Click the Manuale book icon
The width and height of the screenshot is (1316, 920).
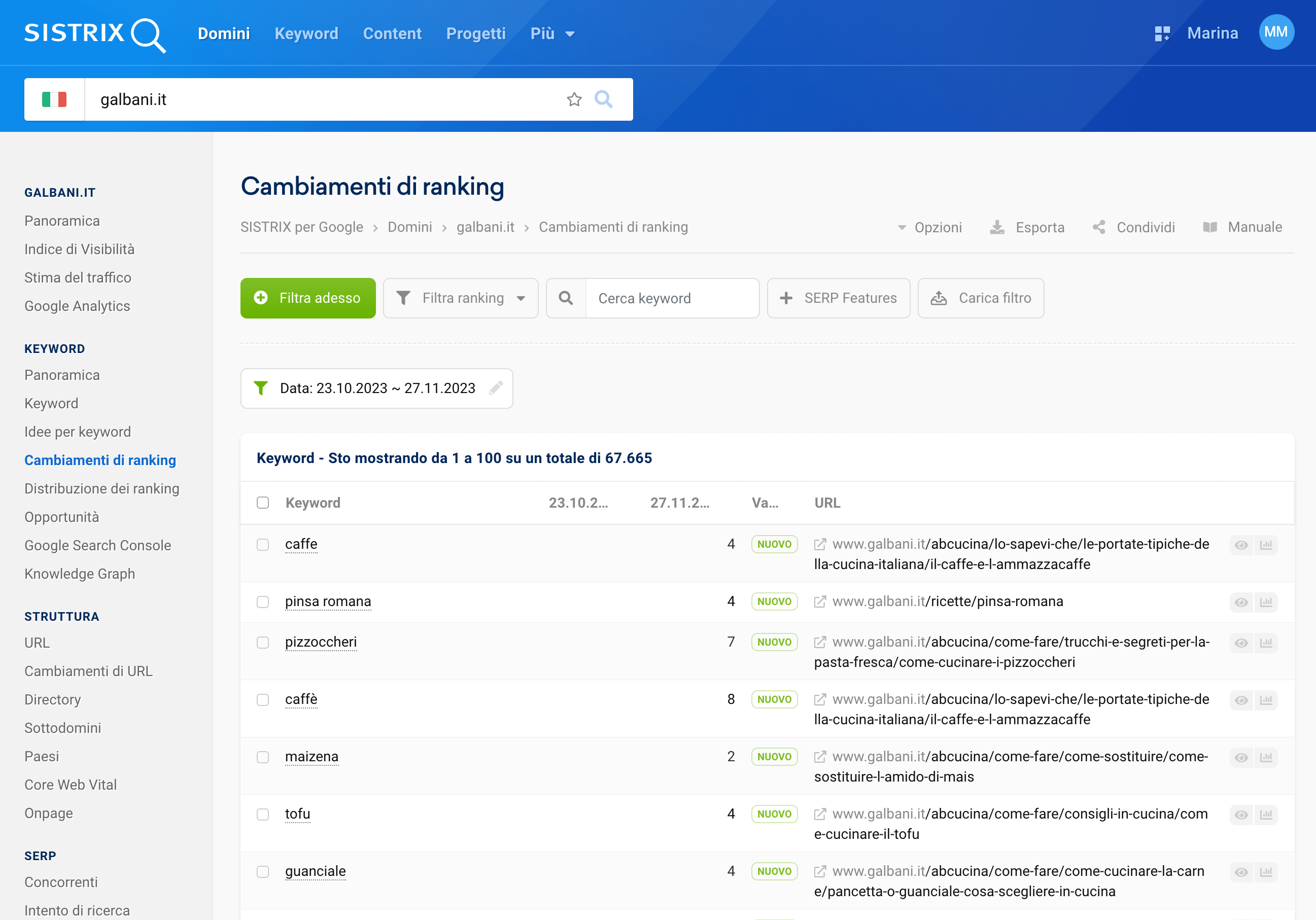pos(1210,227)
